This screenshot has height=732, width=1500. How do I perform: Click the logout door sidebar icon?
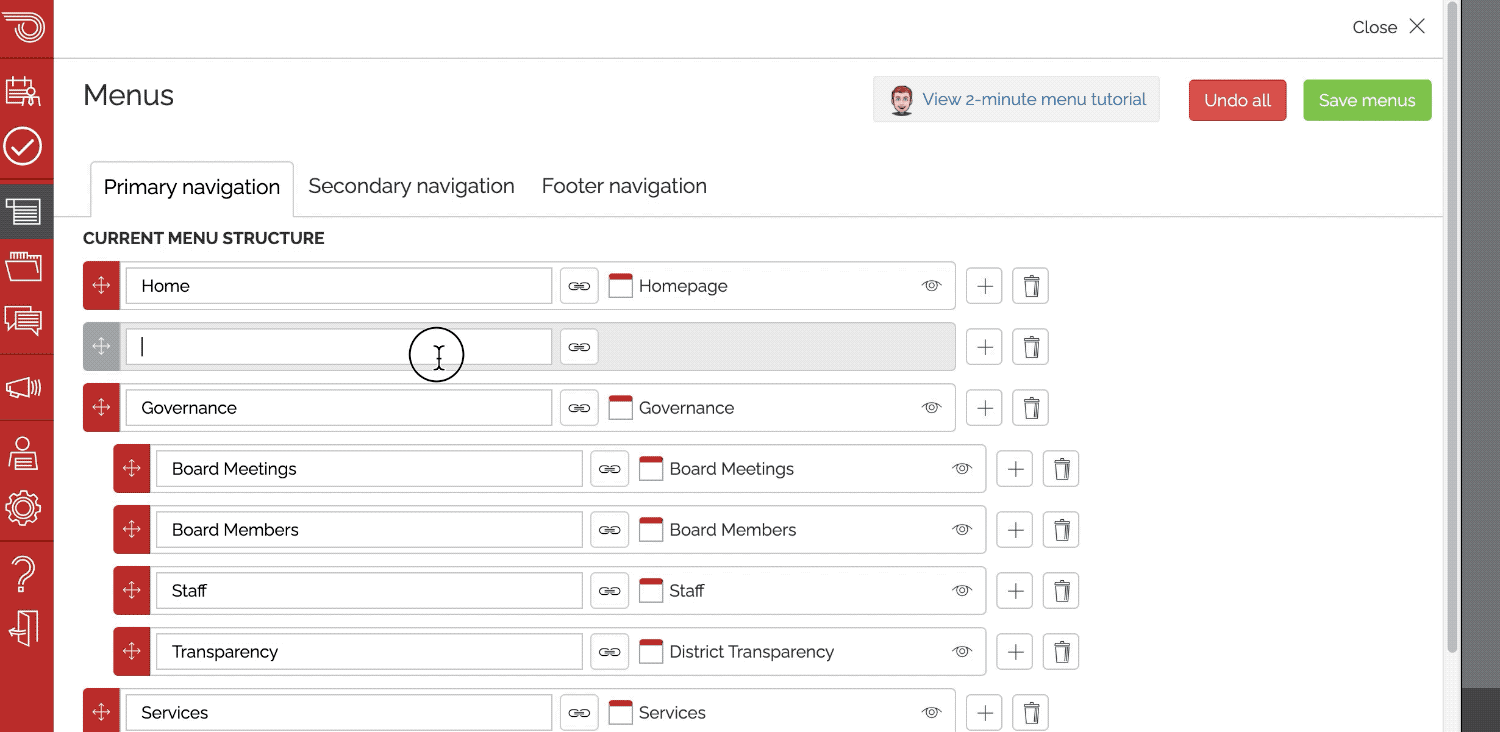[23, 628]
